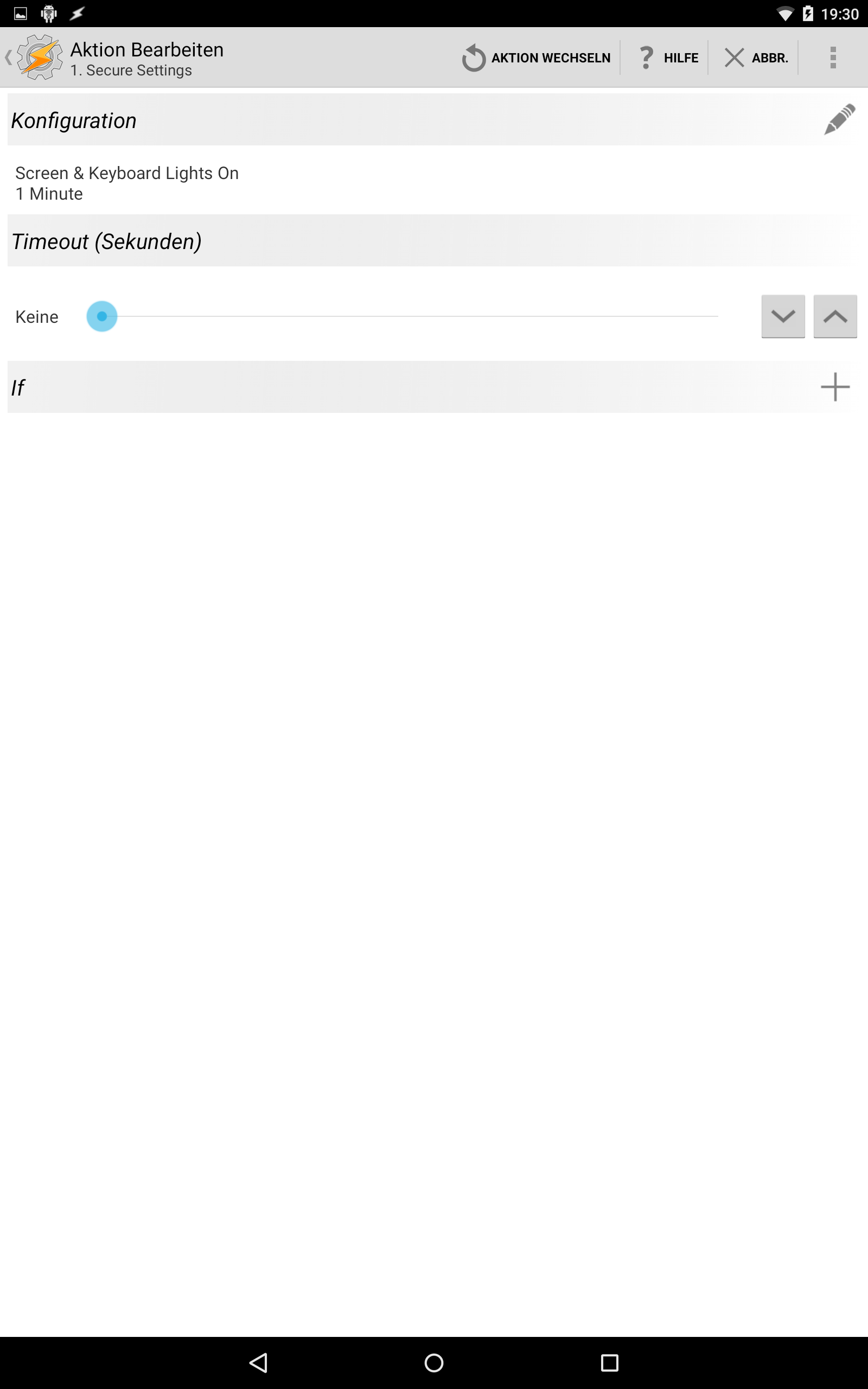This screenshot has height=1389, width=868.
Task: Increase the timeout with the up chevron
Action: 835,316
